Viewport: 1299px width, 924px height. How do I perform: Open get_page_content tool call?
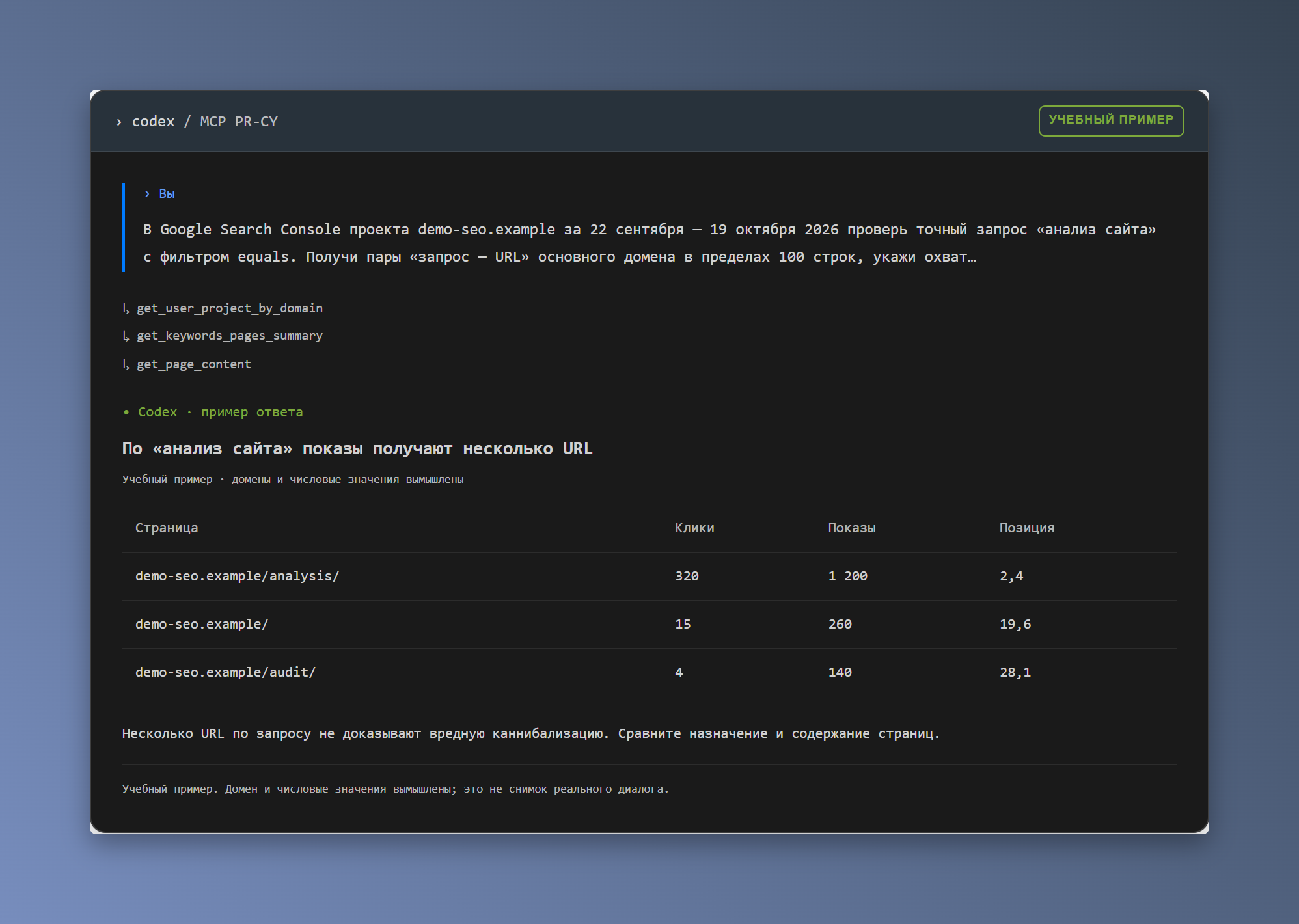(194, 364)
